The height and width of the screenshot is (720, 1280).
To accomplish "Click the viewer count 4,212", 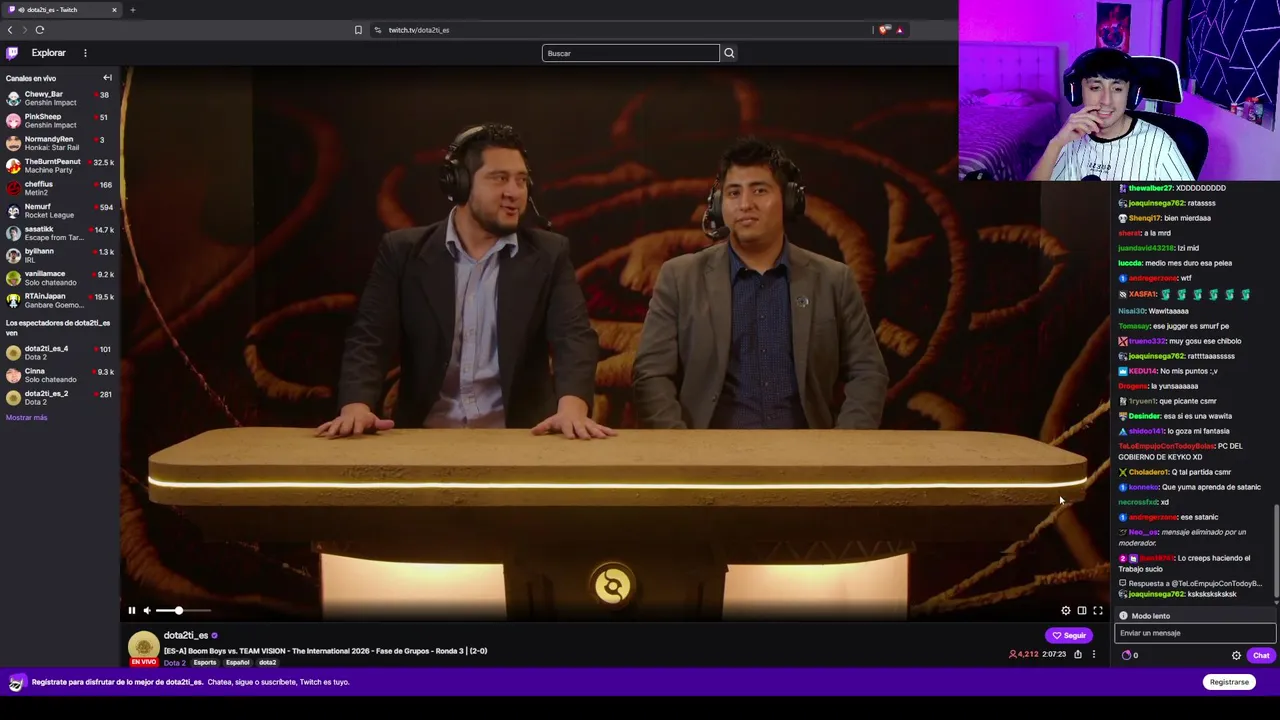I will point(1023,655).
